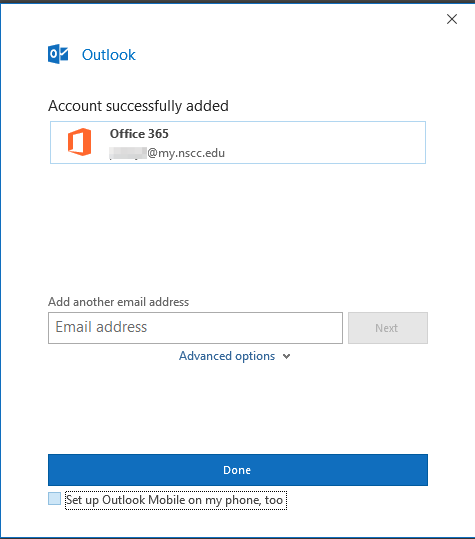Click the 'Add another email address' label
Viewport: 475px width, 539px height.
tap(118, 302)
